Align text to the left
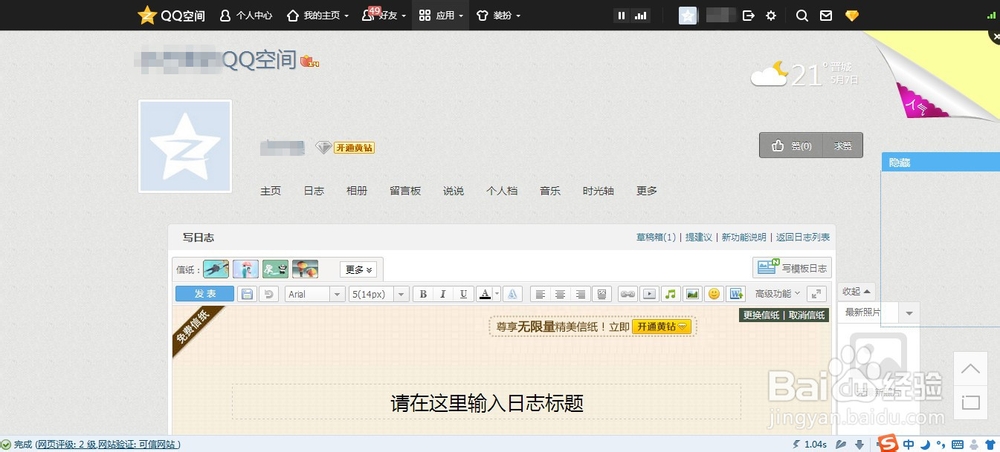The width and height of the screenshot is (1000, 452). [x=540, y=294]
